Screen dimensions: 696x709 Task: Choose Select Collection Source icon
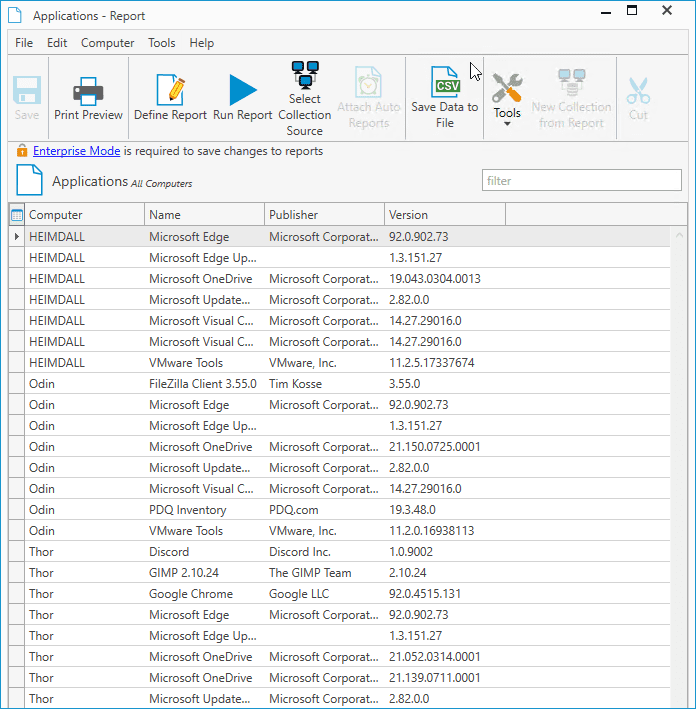pos(305,75)
